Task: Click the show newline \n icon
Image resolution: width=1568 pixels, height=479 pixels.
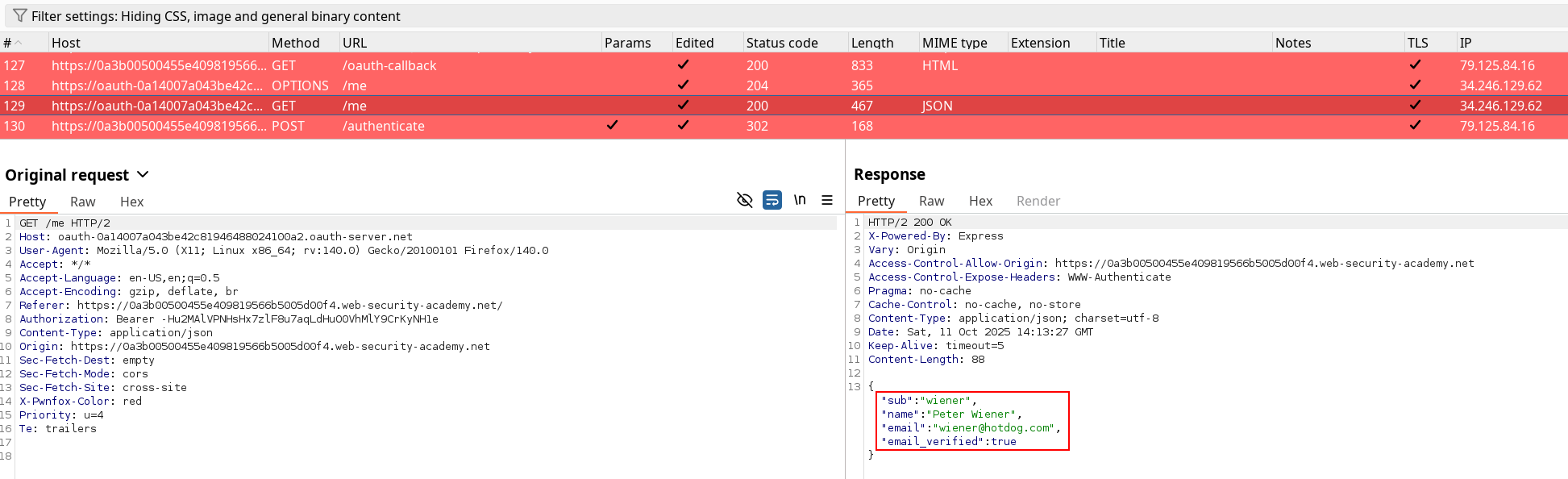Action: point(799,200)
